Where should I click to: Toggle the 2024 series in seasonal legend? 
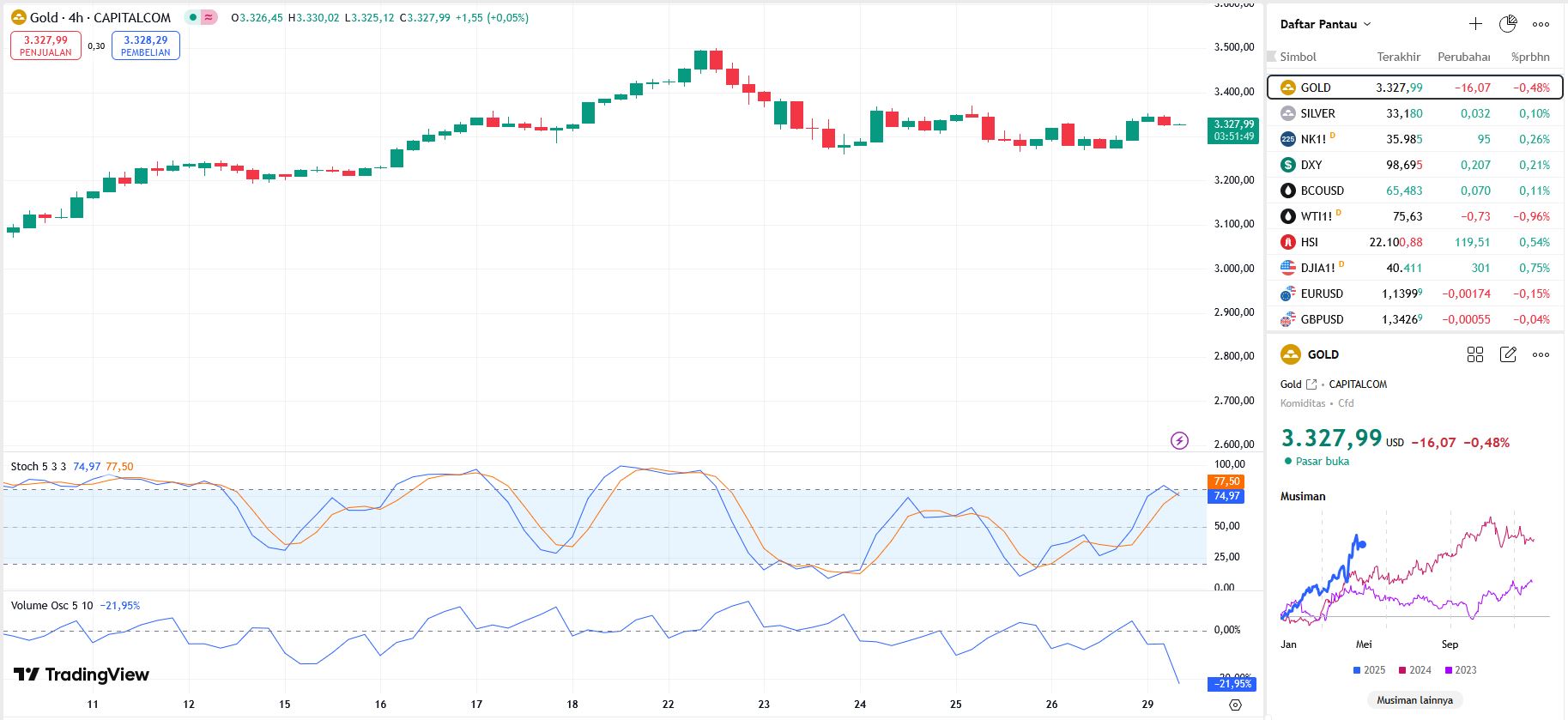[1414, 670]
